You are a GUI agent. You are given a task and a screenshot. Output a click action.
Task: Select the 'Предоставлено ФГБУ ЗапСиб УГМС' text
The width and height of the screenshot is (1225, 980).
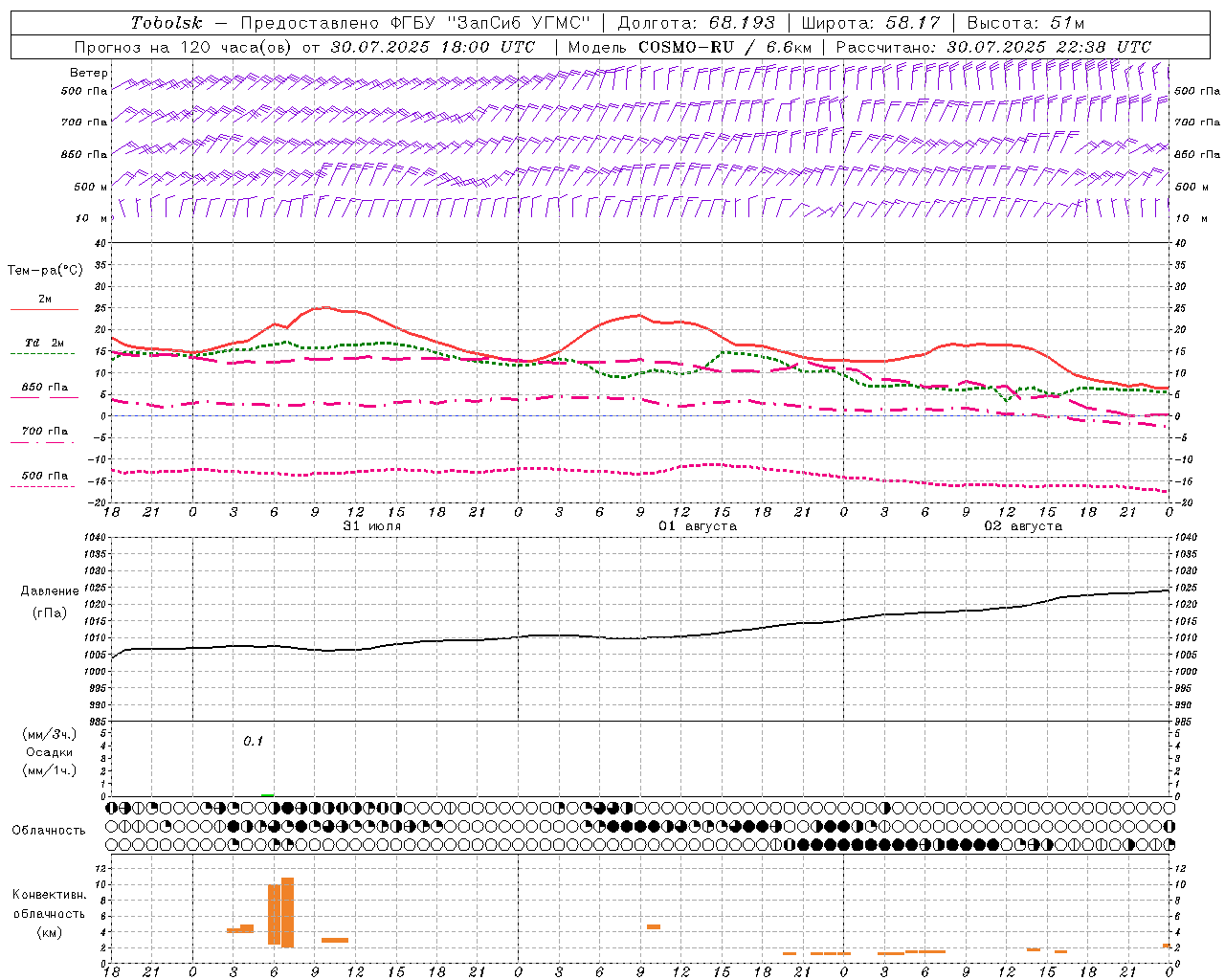[x=415, y=23]
